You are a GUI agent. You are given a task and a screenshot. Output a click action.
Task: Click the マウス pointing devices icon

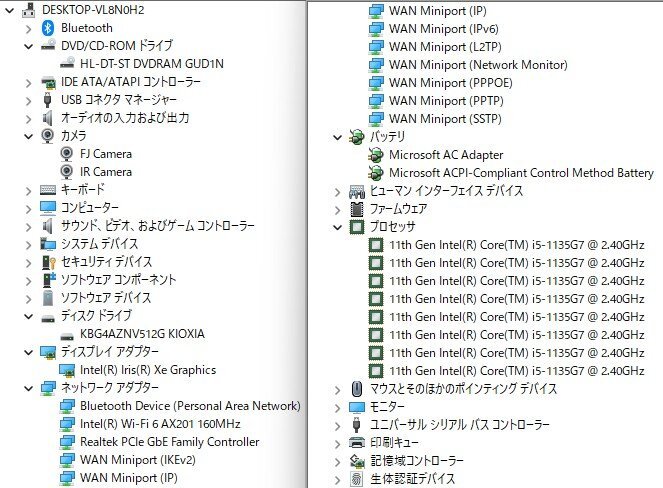click(357, 389)
